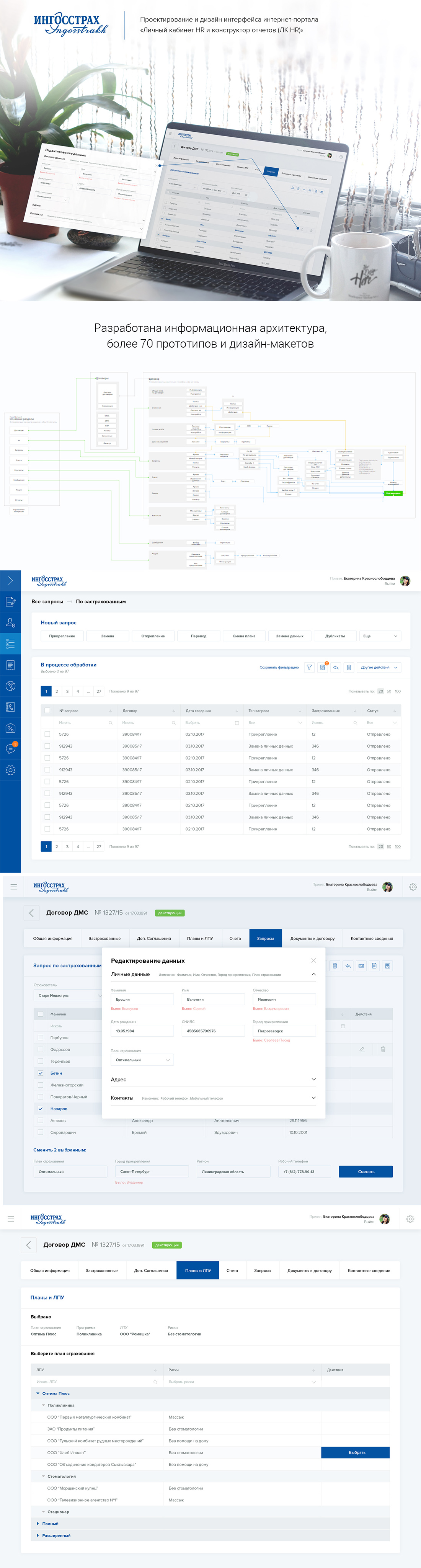The height and width of the screenshot is (1568, 421).
Task: Tick the checkbox next to Терентьев
Action: [x=41, y=1061]
